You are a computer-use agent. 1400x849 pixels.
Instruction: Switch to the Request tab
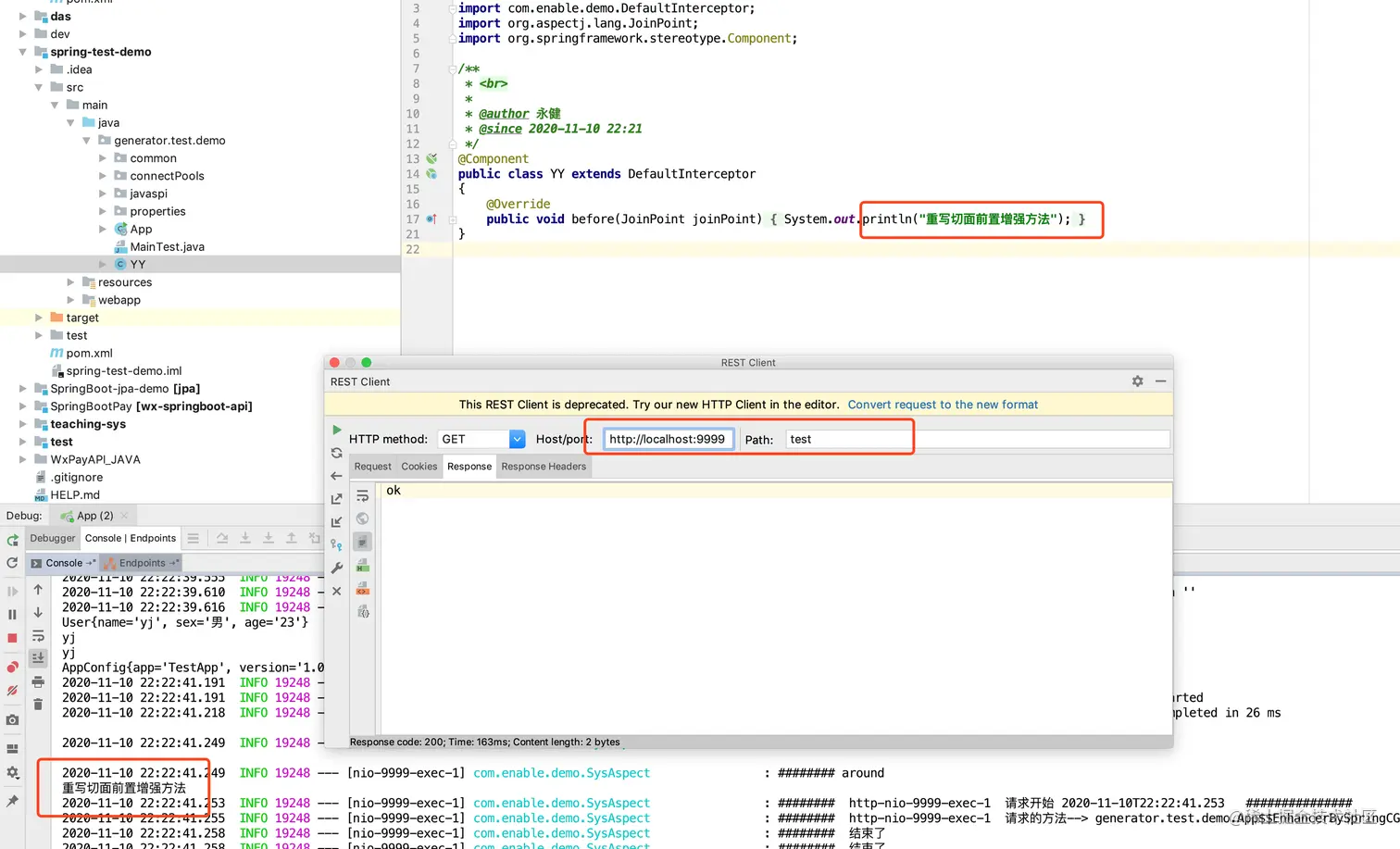[x=373, y=467]
